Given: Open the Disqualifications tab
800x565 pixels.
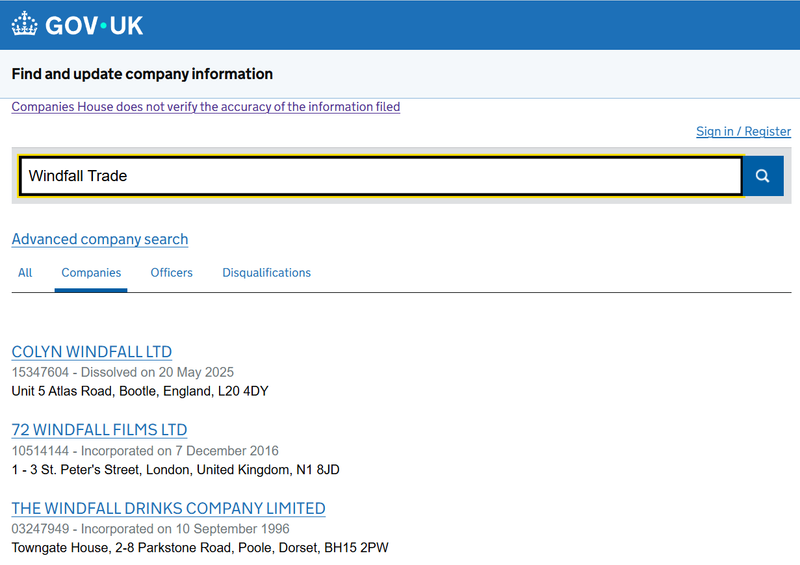Looking at the screenshot, I should [x=266, y=273].
